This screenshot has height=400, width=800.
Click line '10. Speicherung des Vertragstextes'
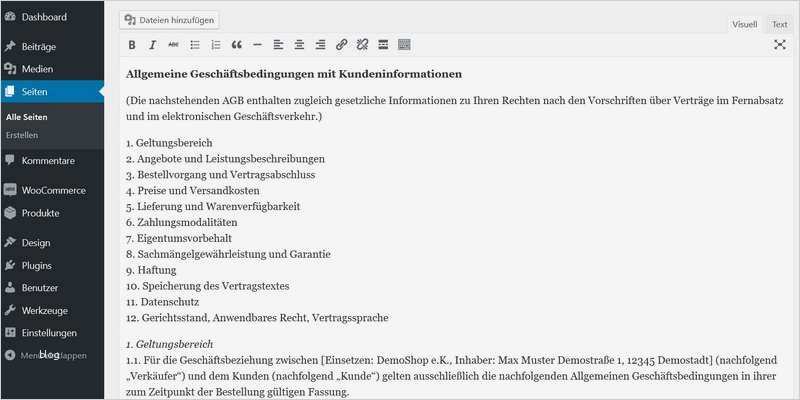(x=208, y=286)
